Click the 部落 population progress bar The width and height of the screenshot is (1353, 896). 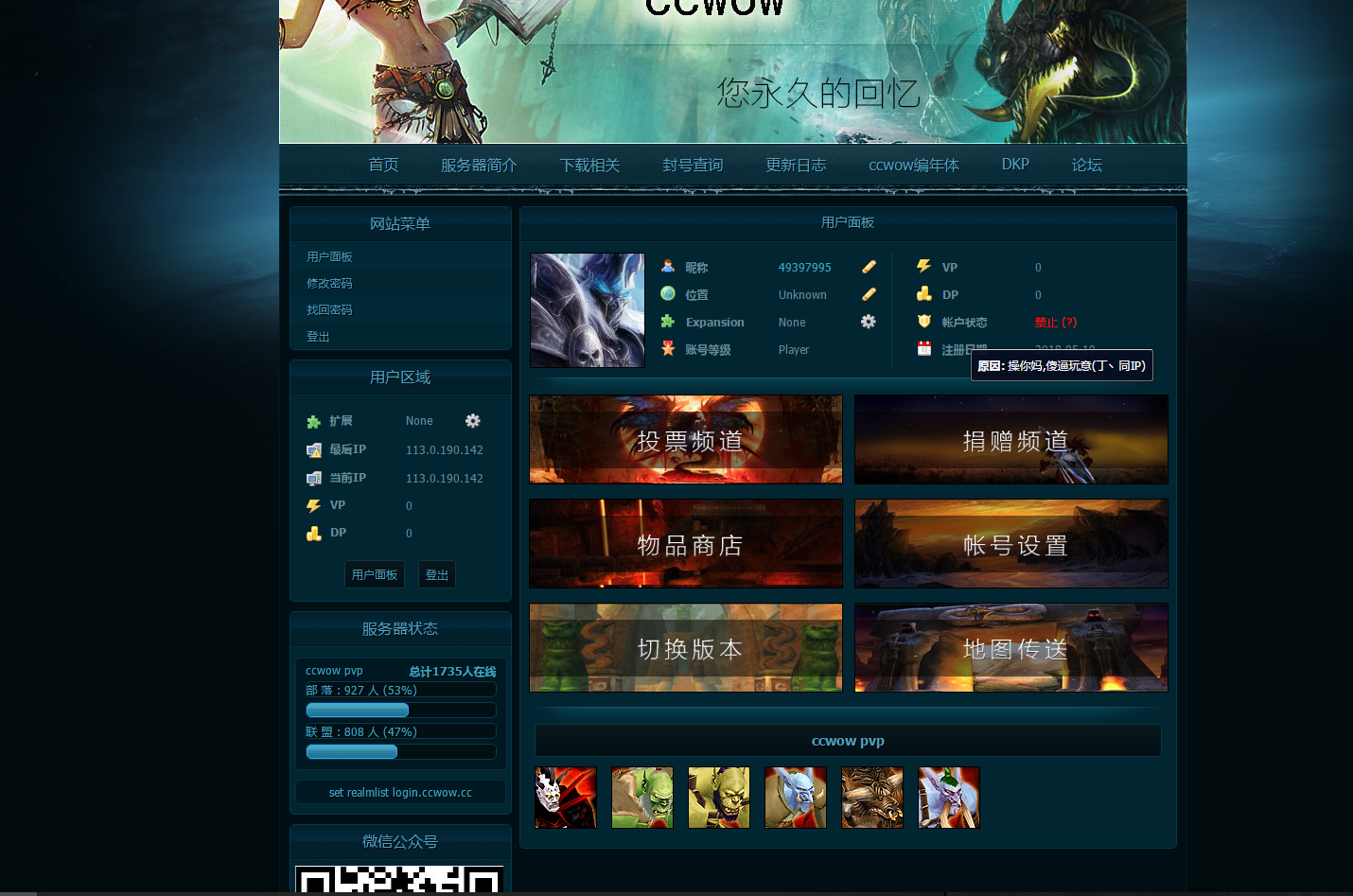(x=400, y=710)
